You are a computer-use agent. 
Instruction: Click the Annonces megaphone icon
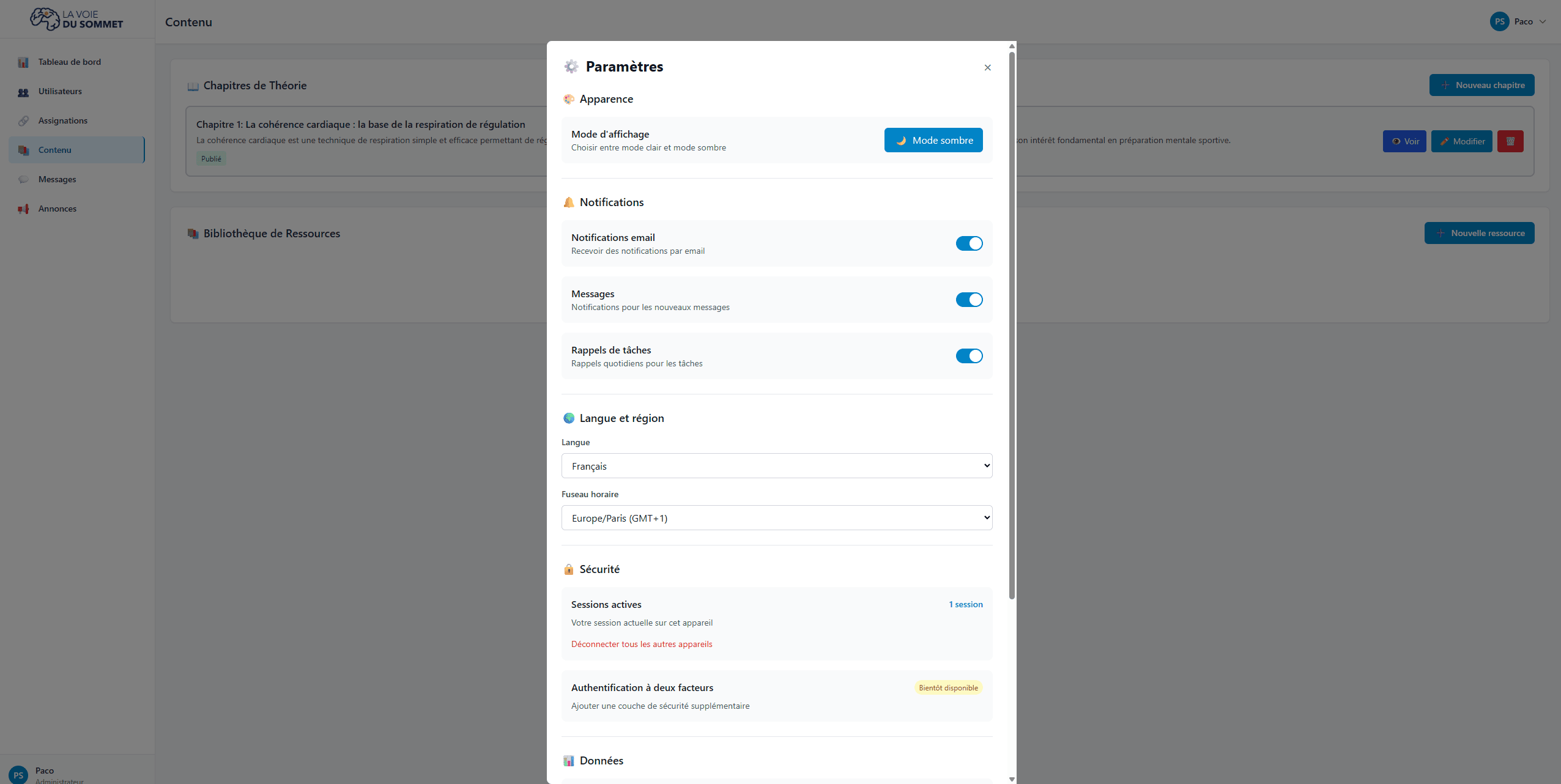[x=23, y=209]
